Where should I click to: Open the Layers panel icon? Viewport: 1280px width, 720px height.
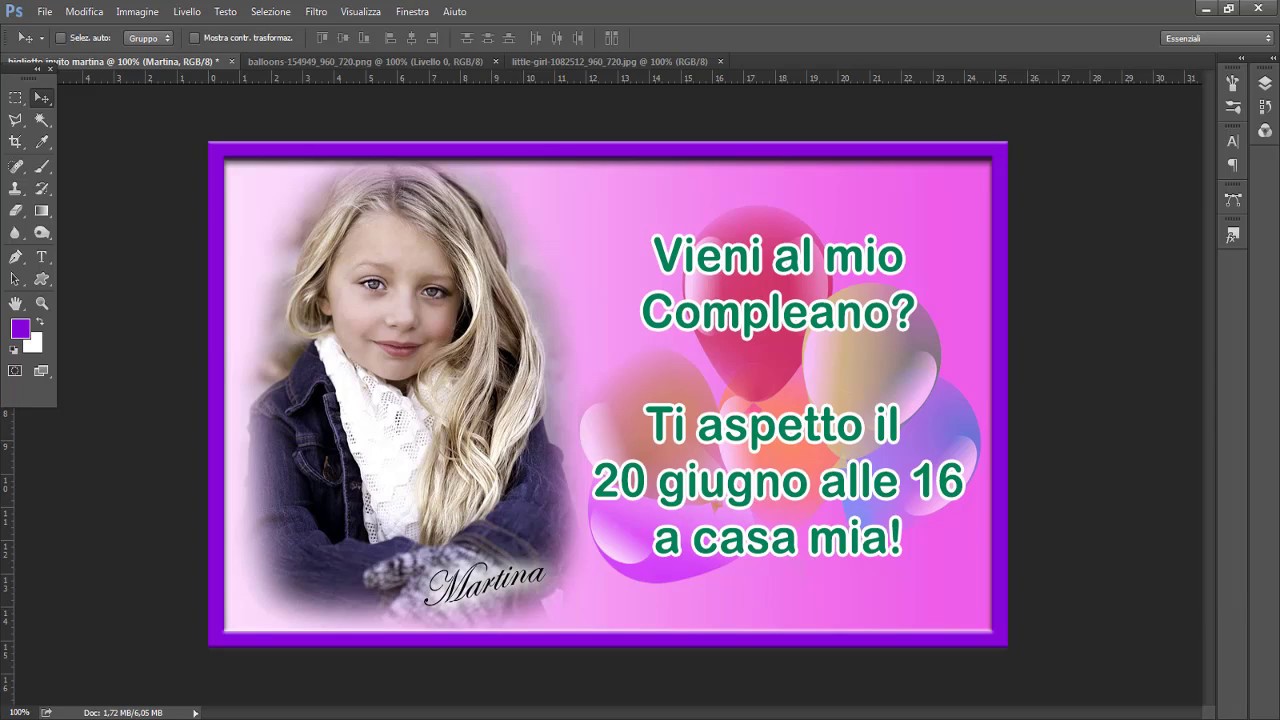click(x=1265, y=83)
